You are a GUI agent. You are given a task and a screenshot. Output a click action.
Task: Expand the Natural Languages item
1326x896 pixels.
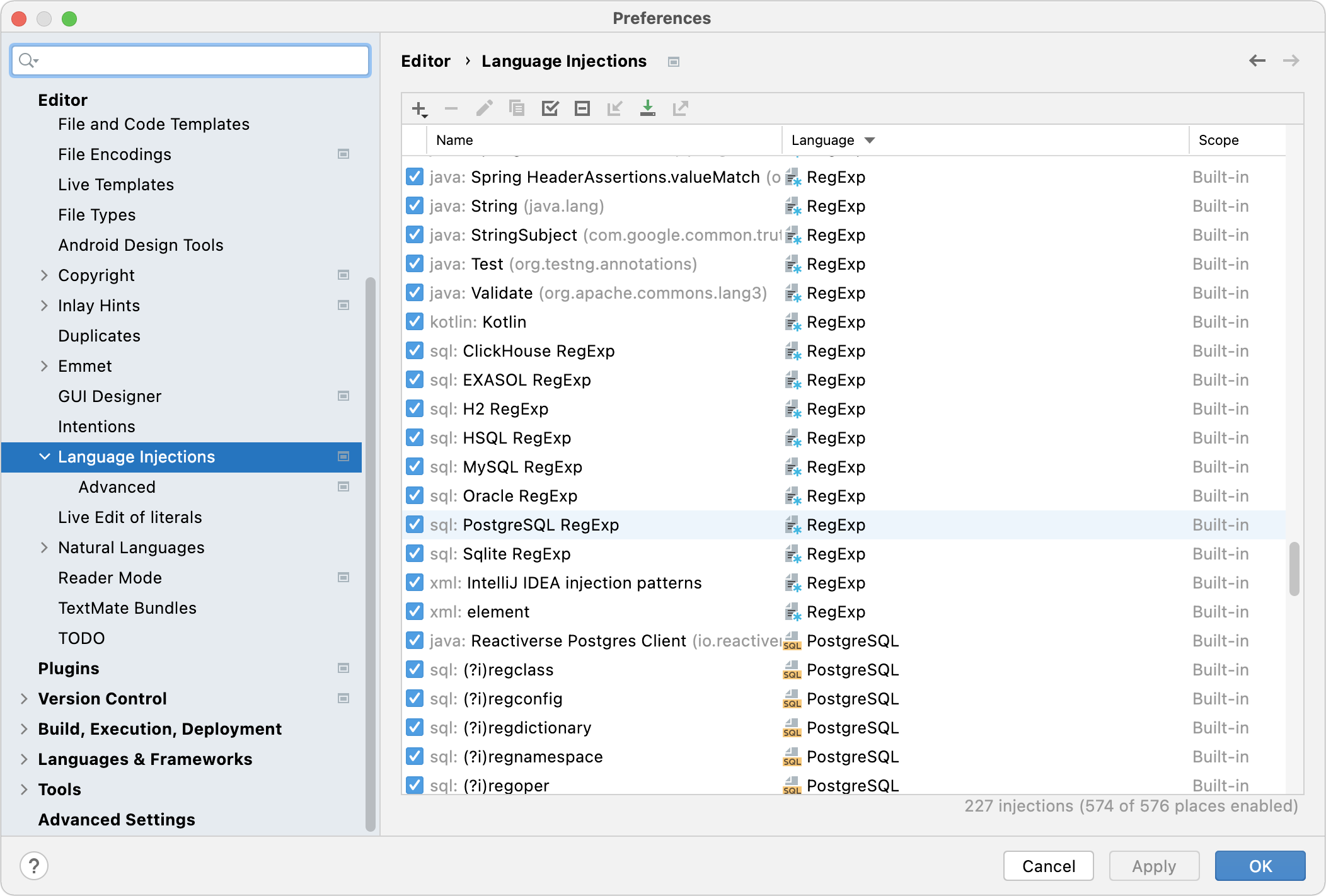(44, 547)
